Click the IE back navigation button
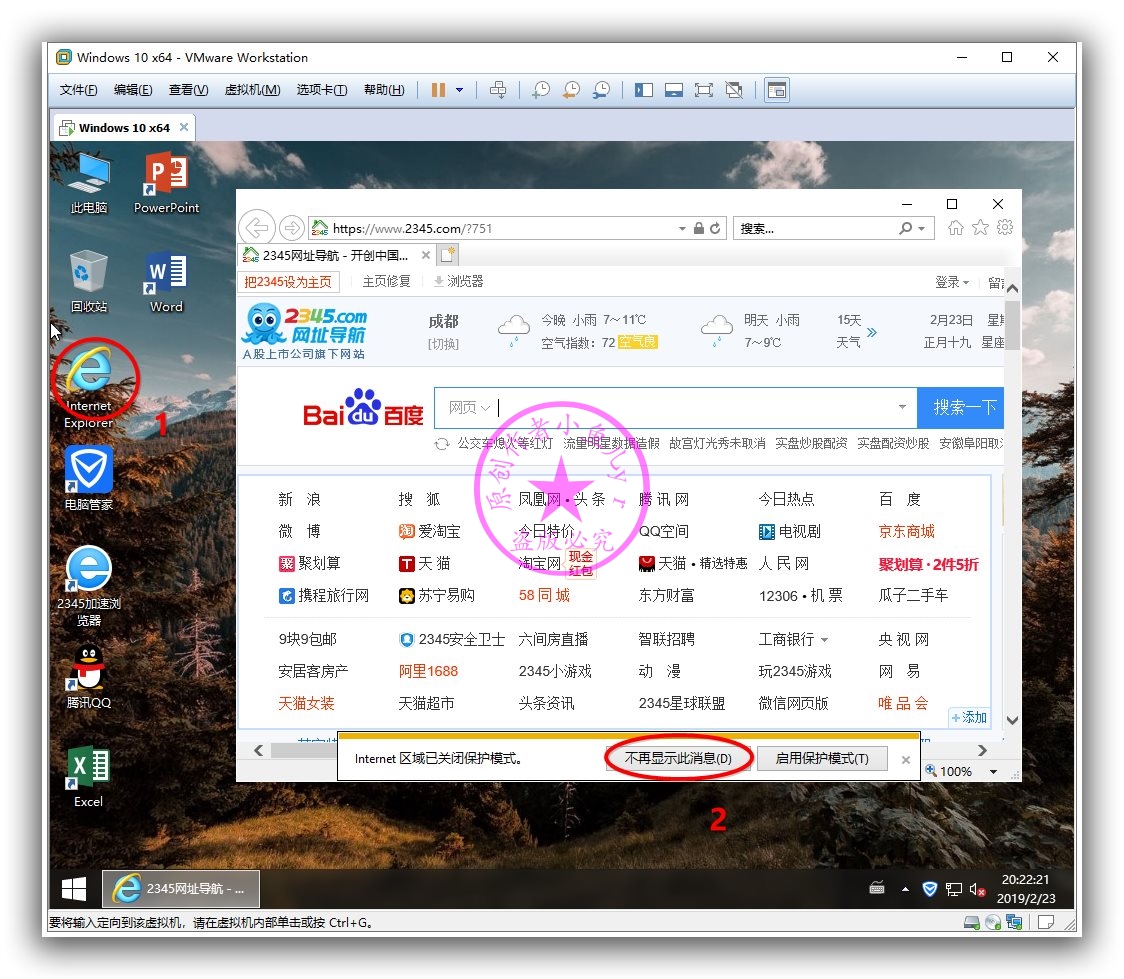The height and width of the screenshot is (979, 1124). [257, 228]
